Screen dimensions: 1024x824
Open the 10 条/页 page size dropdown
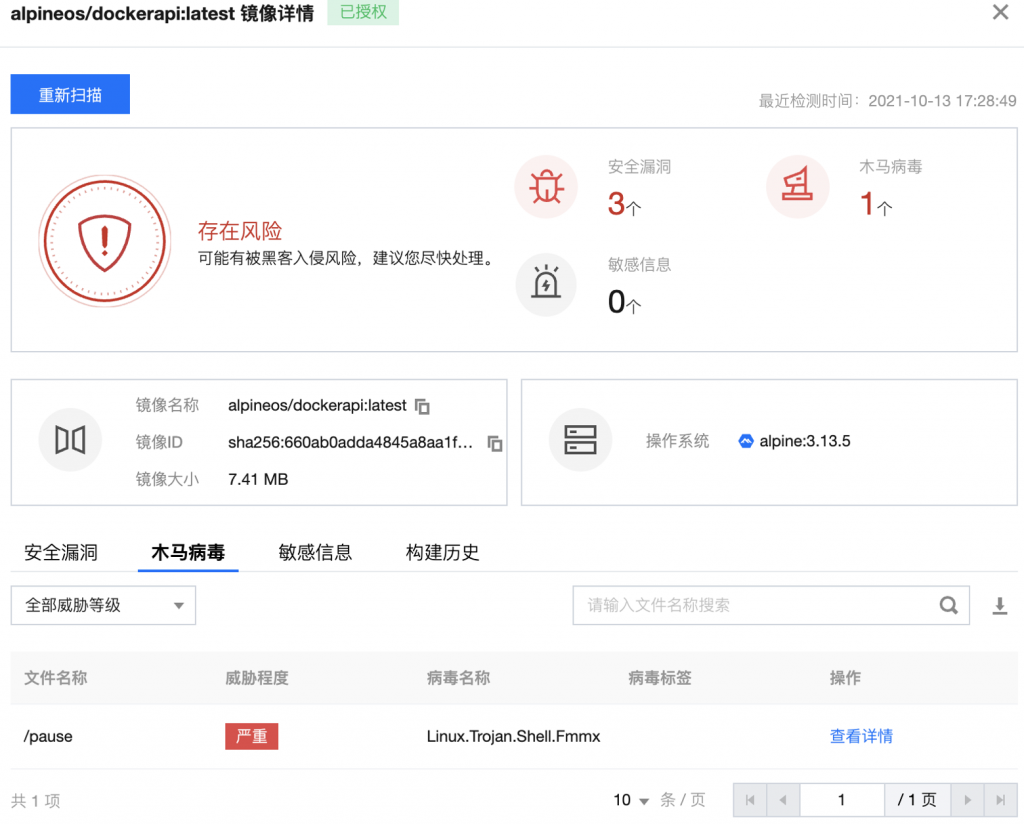(x=632, y=800)
